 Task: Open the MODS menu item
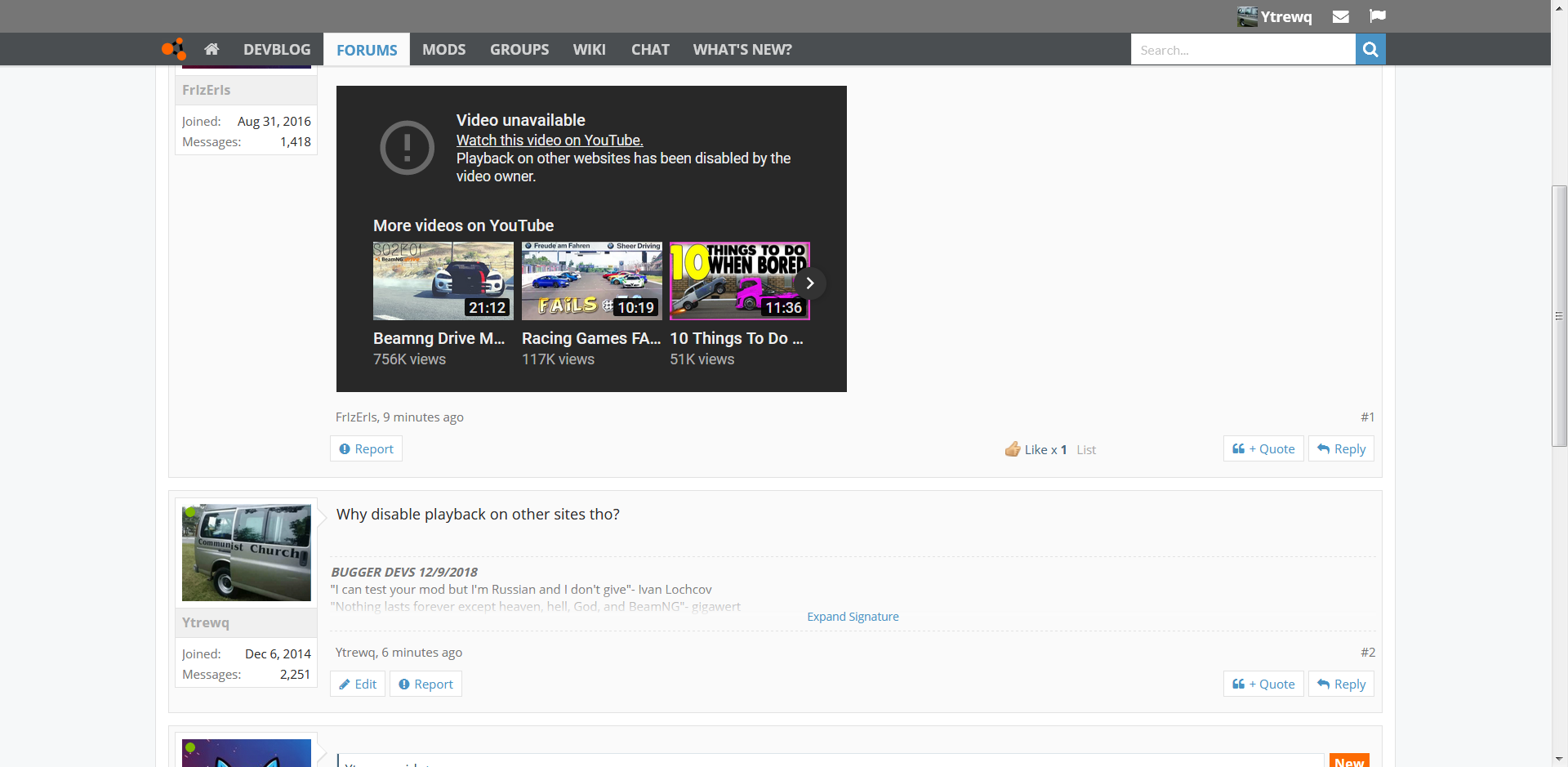[x=443, y=49]
